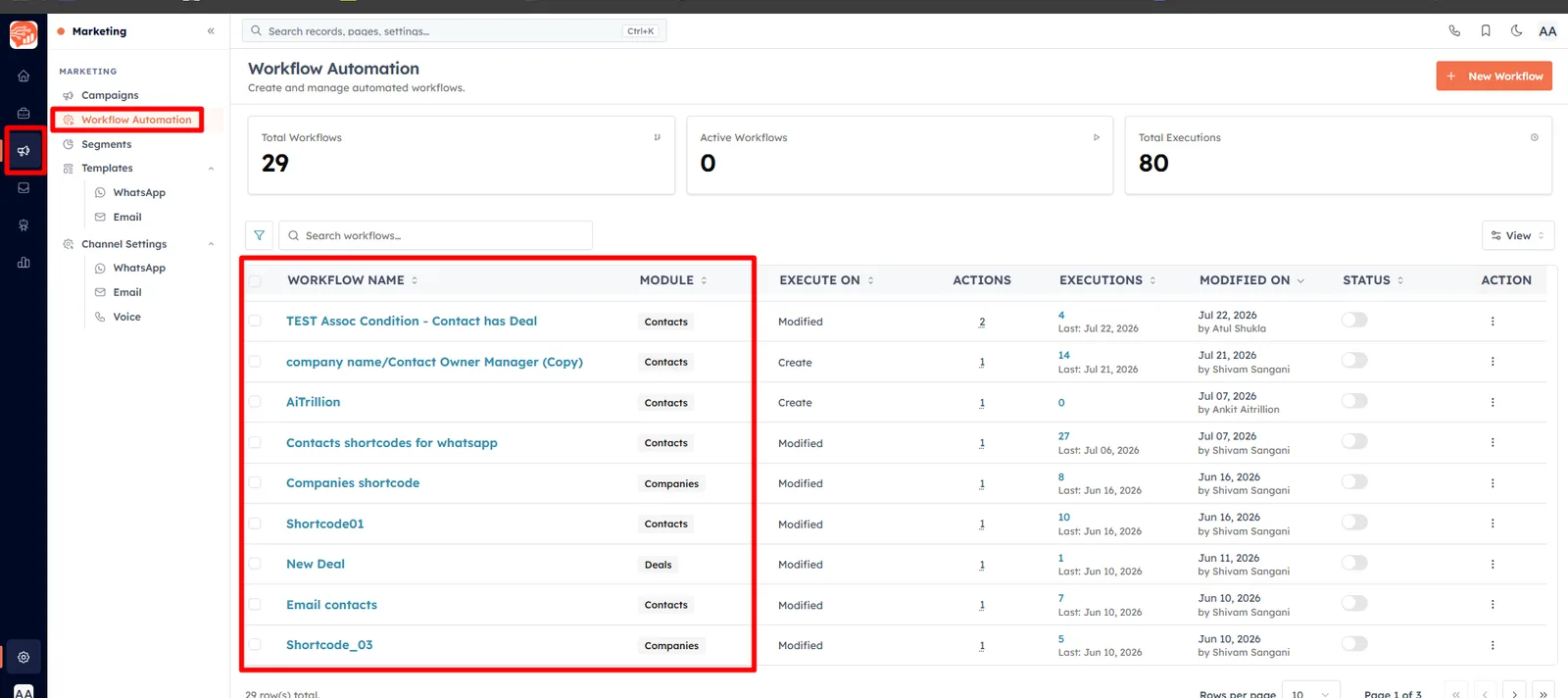Click the phone icon in top bar
1568x698 pixels.
[1454, 31]
